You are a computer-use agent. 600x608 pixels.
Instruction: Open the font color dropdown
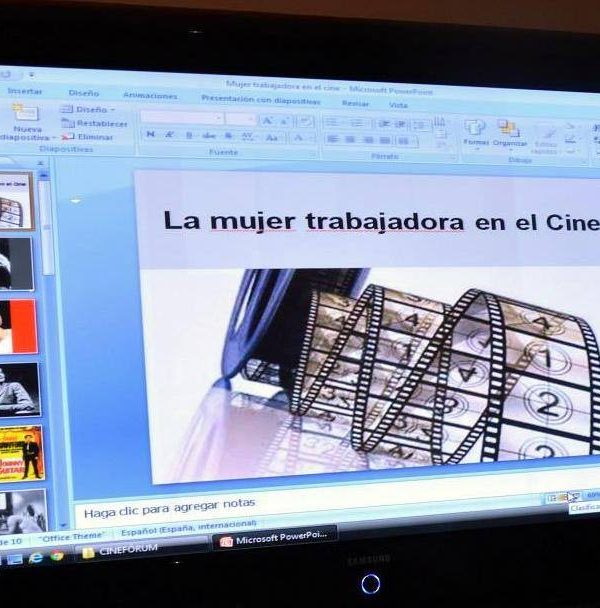[x=302, y=138]
